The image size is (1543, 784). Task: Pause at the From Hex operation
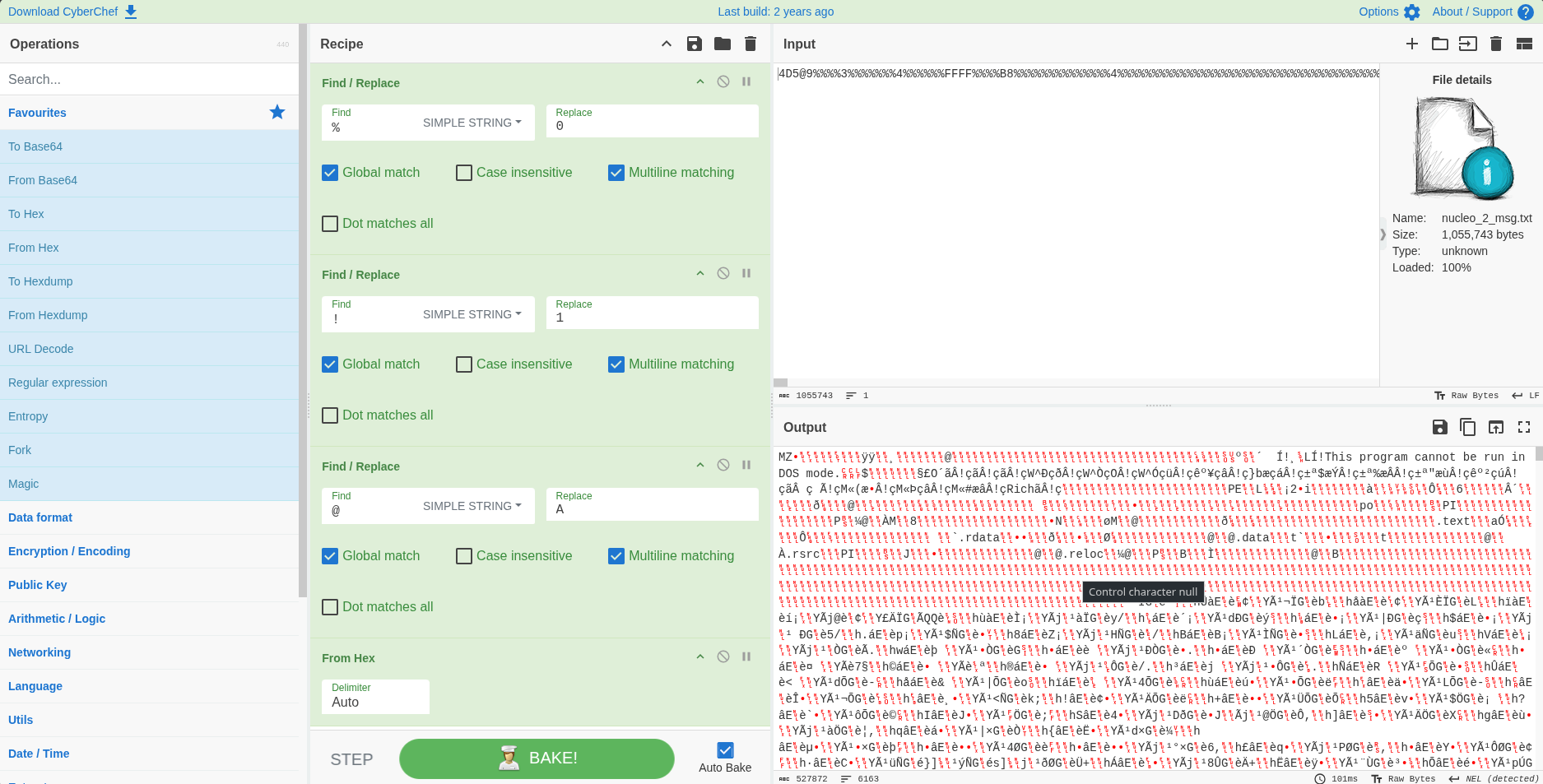pyautogui.click(x=746, y=656)
